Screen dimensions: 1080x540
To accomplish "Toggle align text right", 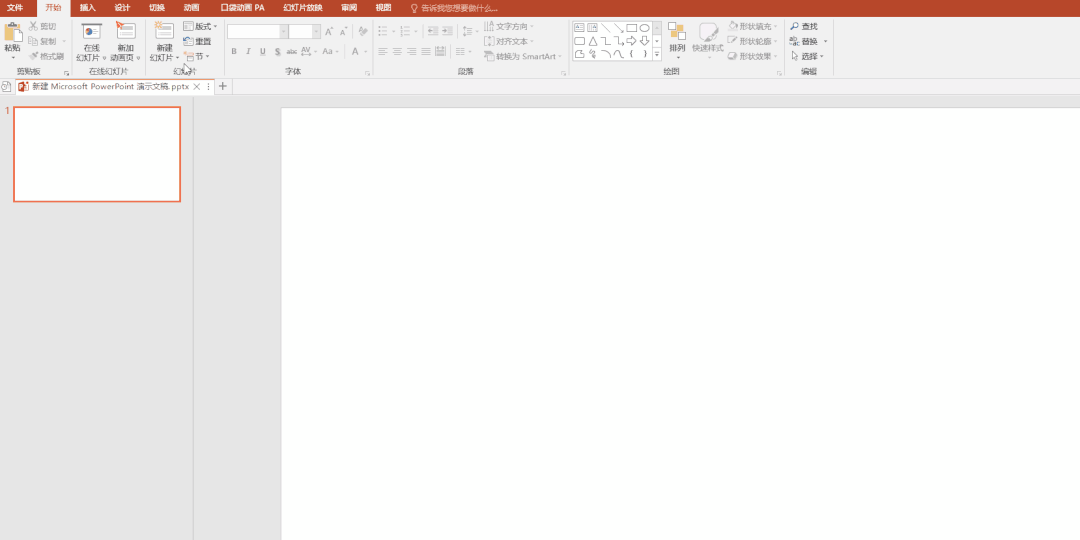I will [411, 52].
